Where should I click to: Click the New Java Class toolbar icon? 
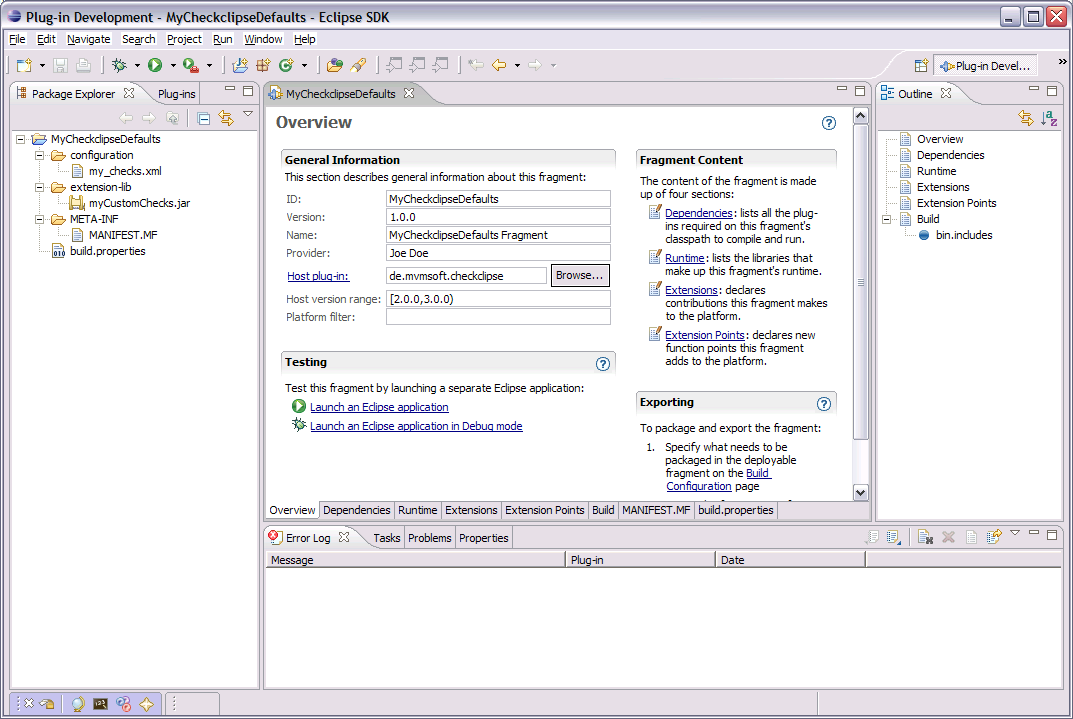[286, 65]
